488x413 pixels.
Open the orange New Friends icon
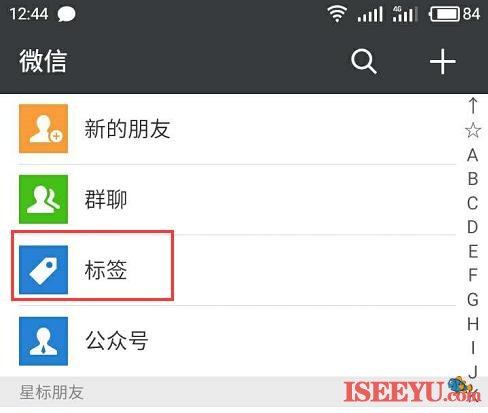click(x=43, y=129)
